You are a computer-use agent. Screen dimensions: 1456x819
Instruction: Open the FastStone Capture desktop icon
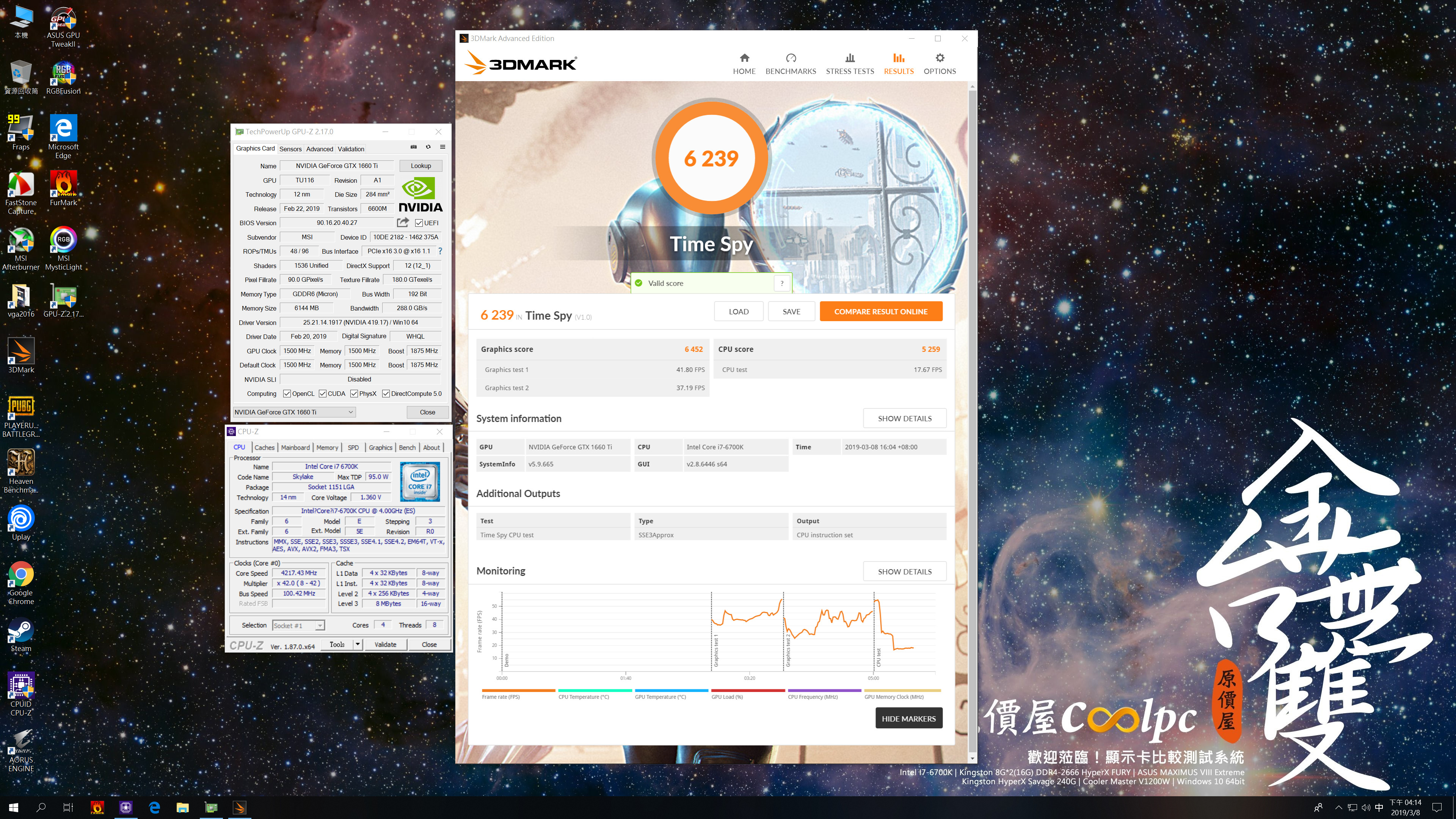[x=21, y=193]
